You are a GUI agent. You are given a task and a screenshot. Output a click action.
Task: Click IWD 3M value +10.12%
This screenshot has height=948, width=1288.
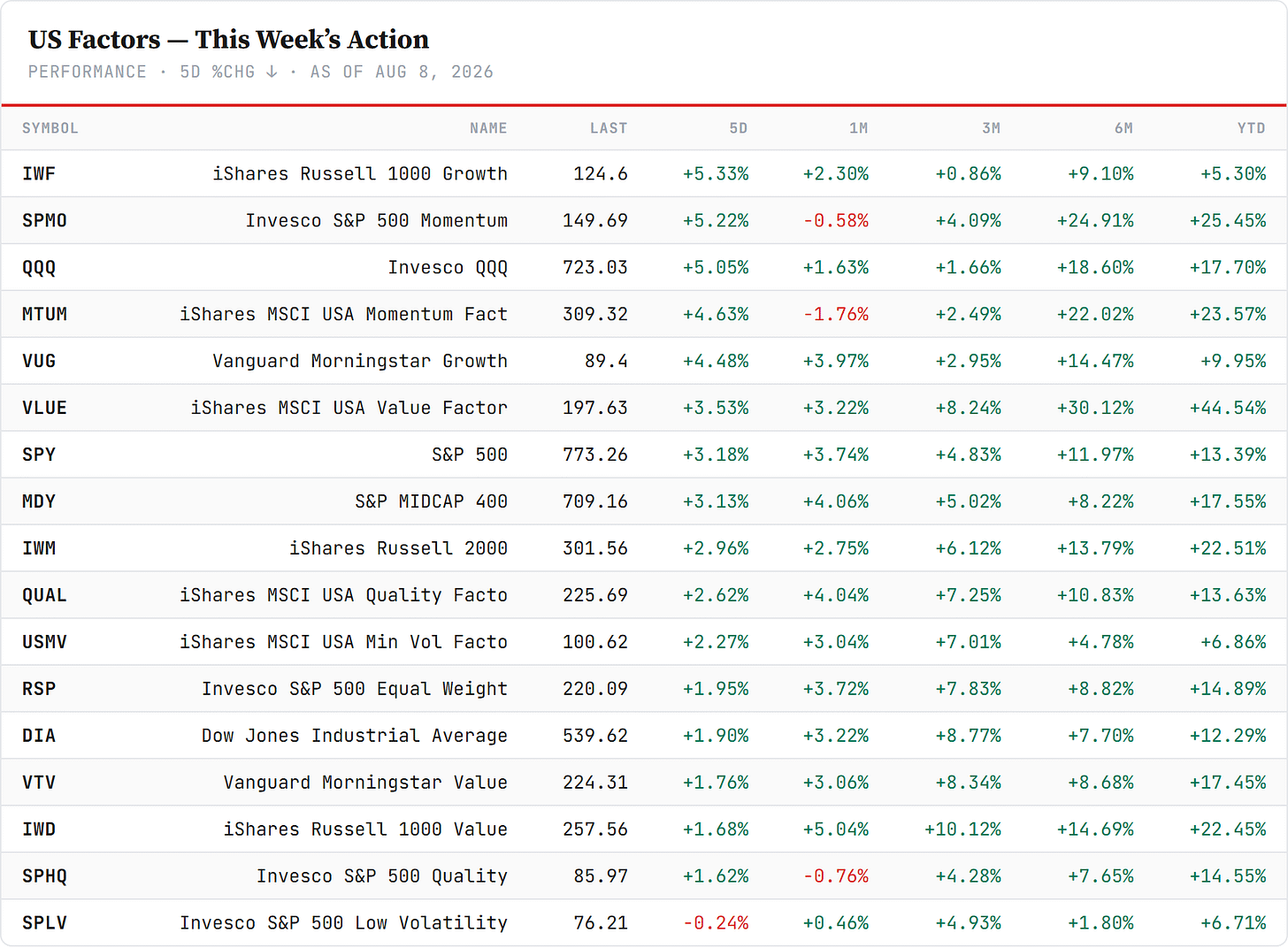(x=962, y=829)
